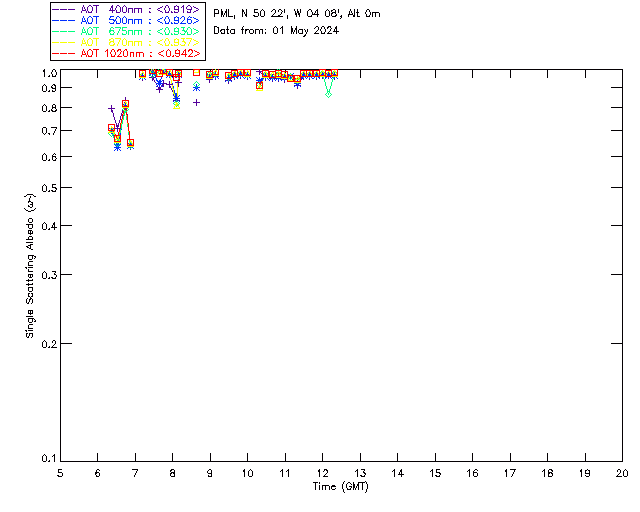Click the x-axis tick label 5
Image resolution: width=640 pixels, height=512 pixels.
pyautogui.click(x=60, y=473)
